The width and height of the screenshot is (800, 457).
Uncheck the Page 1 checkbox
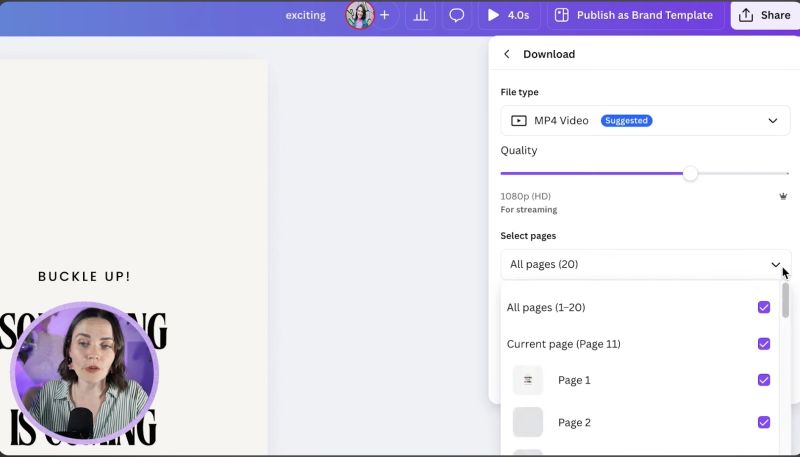coord(764,380)
